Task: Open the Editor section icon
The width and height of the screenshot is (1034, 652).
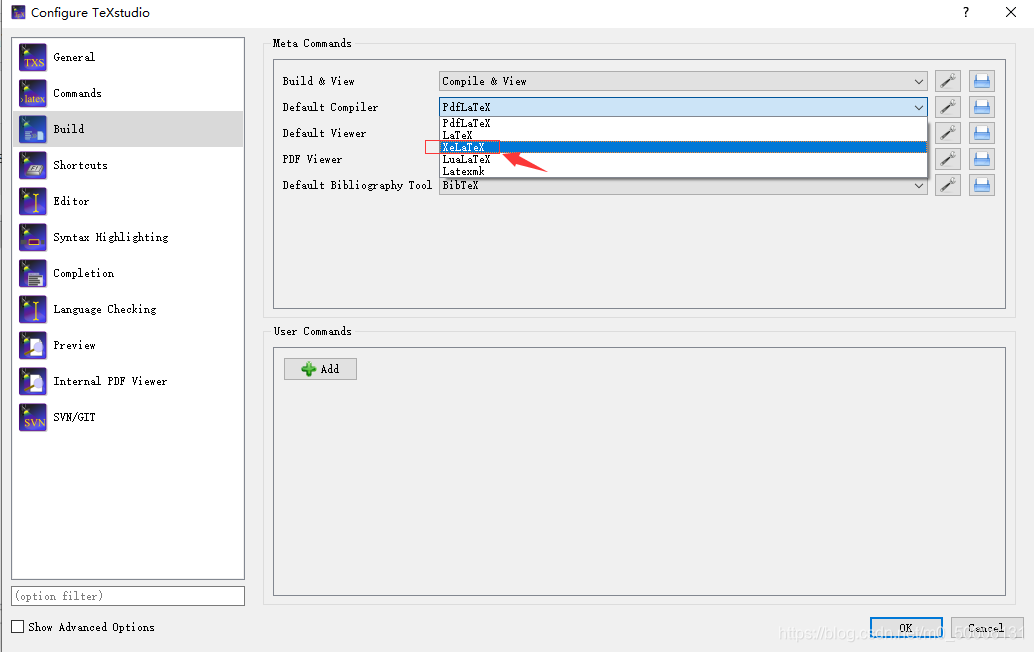Action: (x=33, y=201)
